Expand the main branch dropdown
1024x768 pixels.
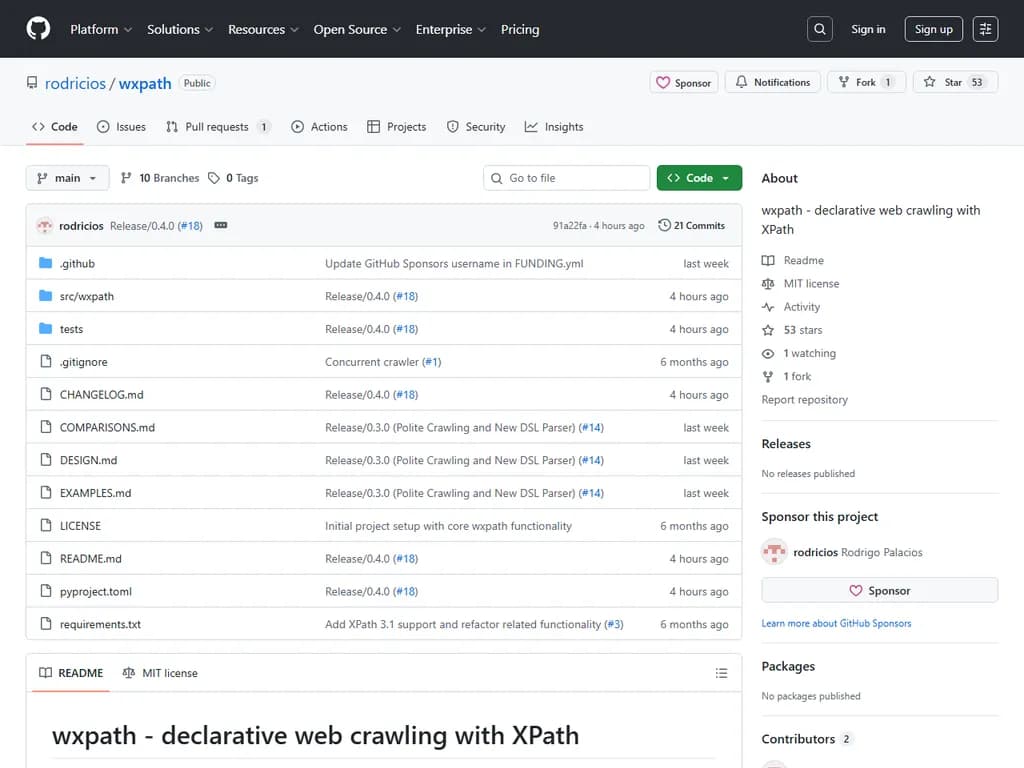tap(67, 178)
